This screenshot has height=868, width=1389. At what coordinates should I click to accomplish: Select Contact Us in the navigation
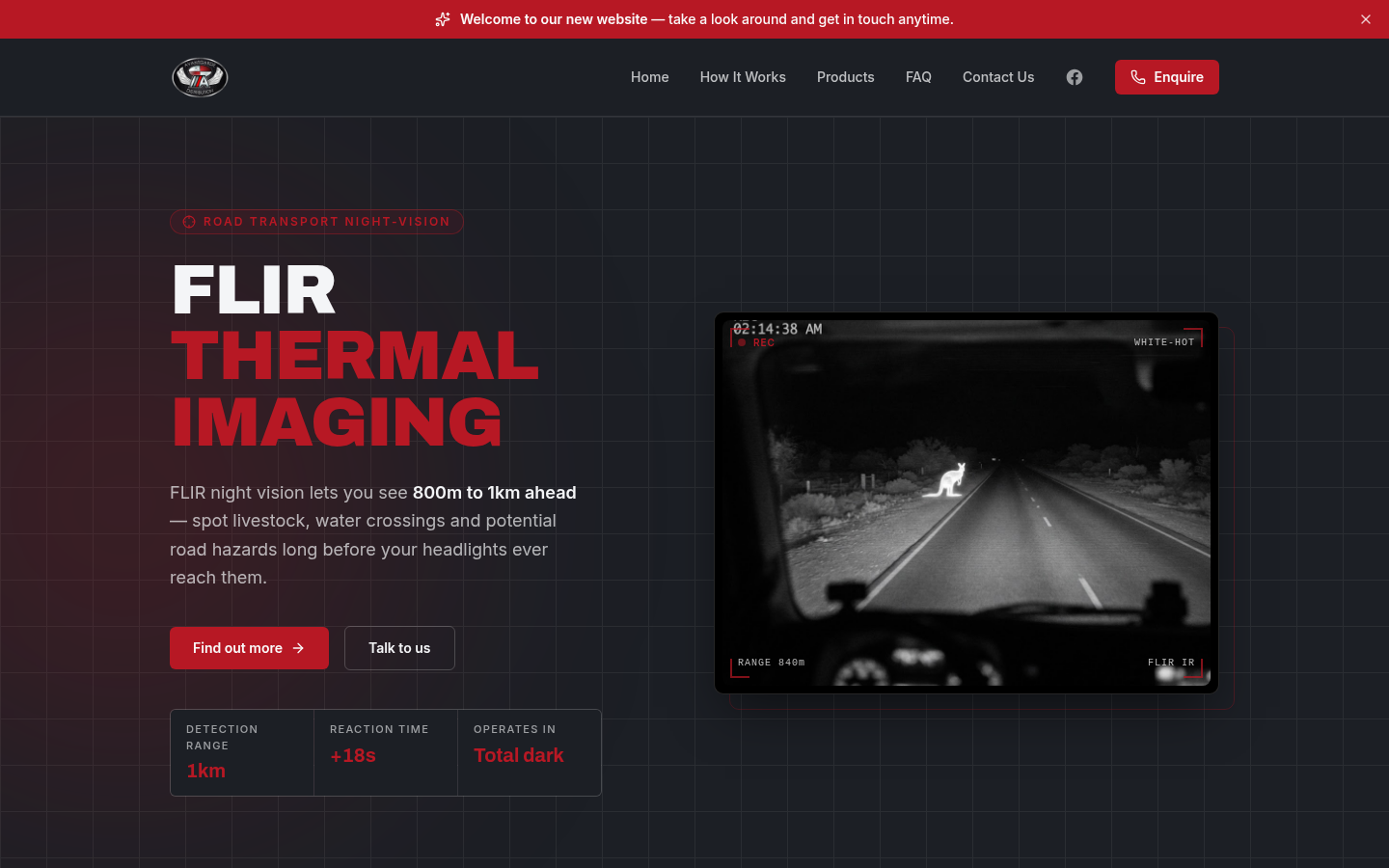998,77
